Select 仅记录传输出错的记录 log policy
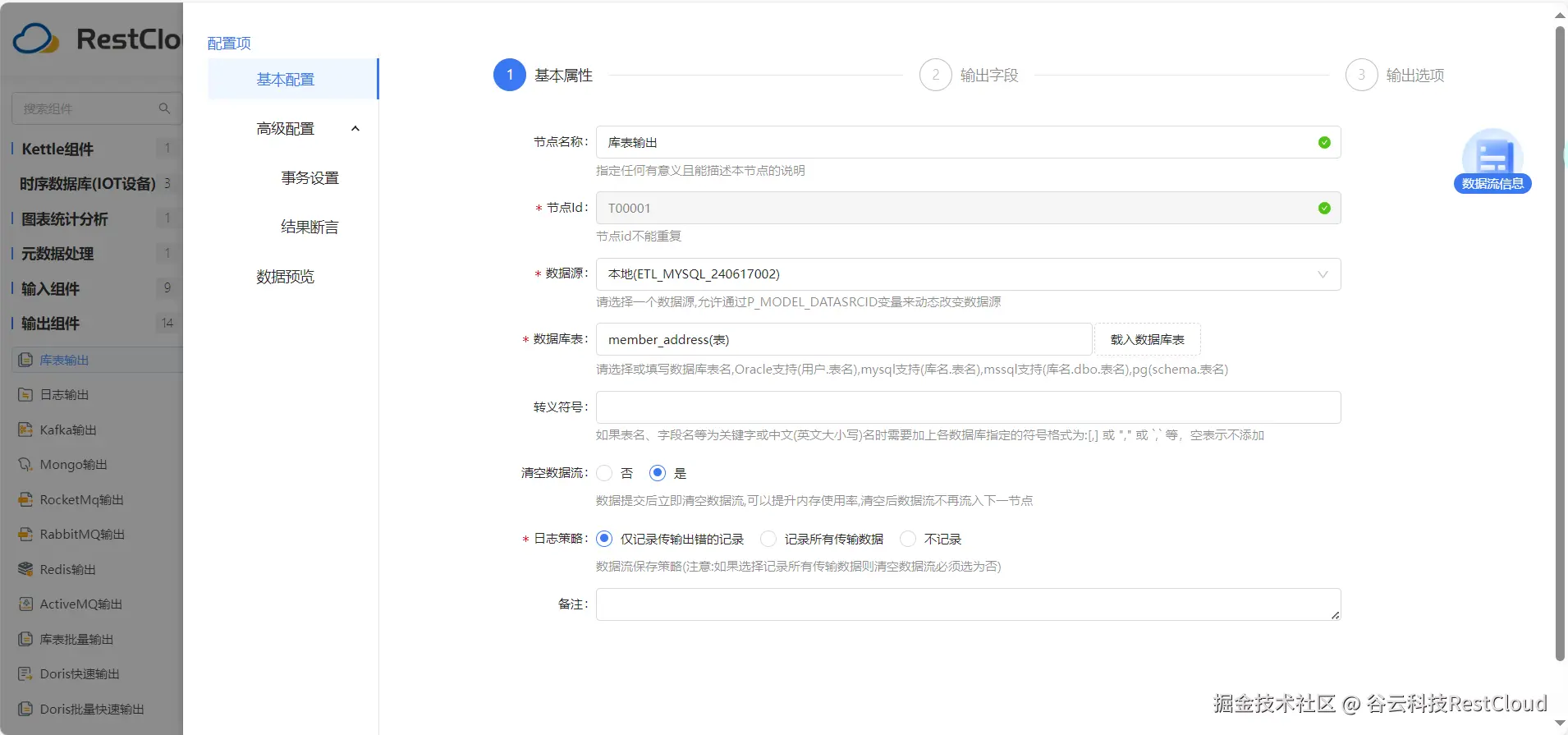This screenshot has height=735, width=1568. (x=604, y=539)
